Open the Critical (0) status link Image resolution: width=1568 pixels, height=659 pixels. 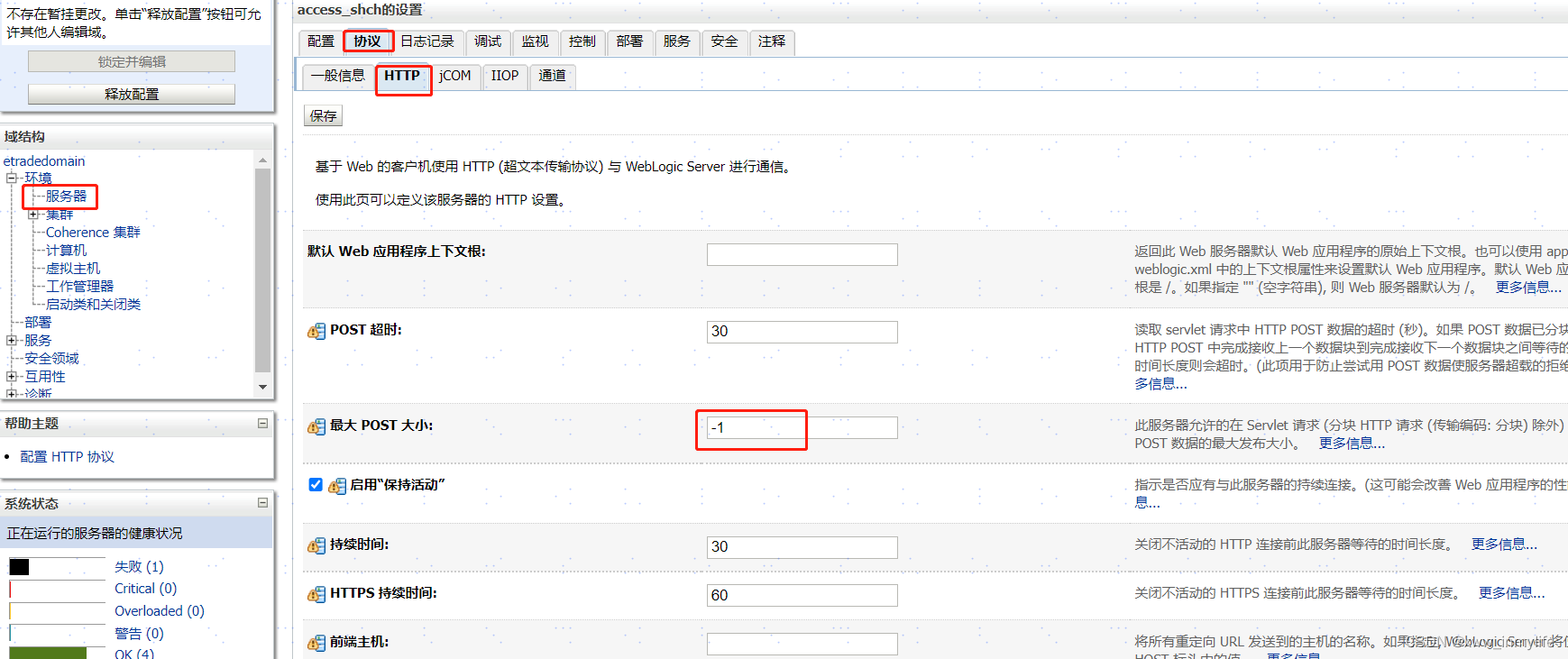point(145,589)
